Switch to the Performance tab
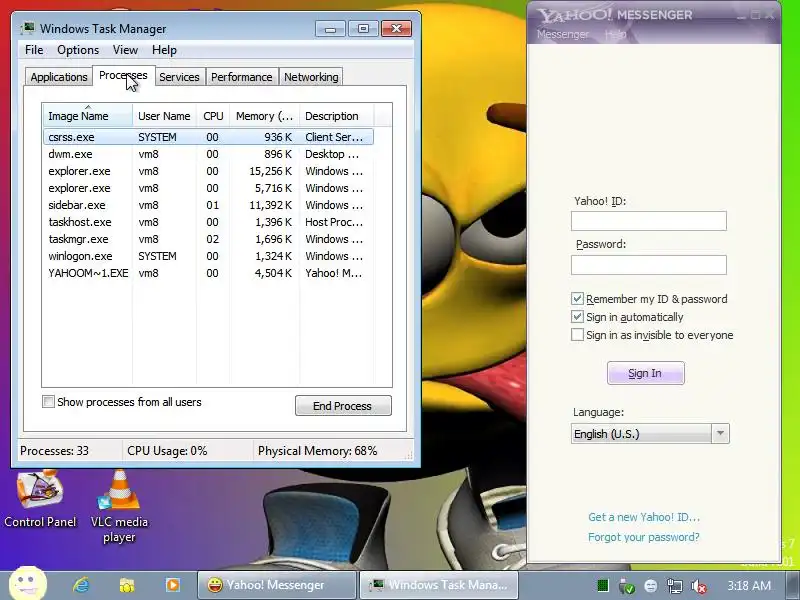Screen dimensions: 800x600 (x=242, y=77)
